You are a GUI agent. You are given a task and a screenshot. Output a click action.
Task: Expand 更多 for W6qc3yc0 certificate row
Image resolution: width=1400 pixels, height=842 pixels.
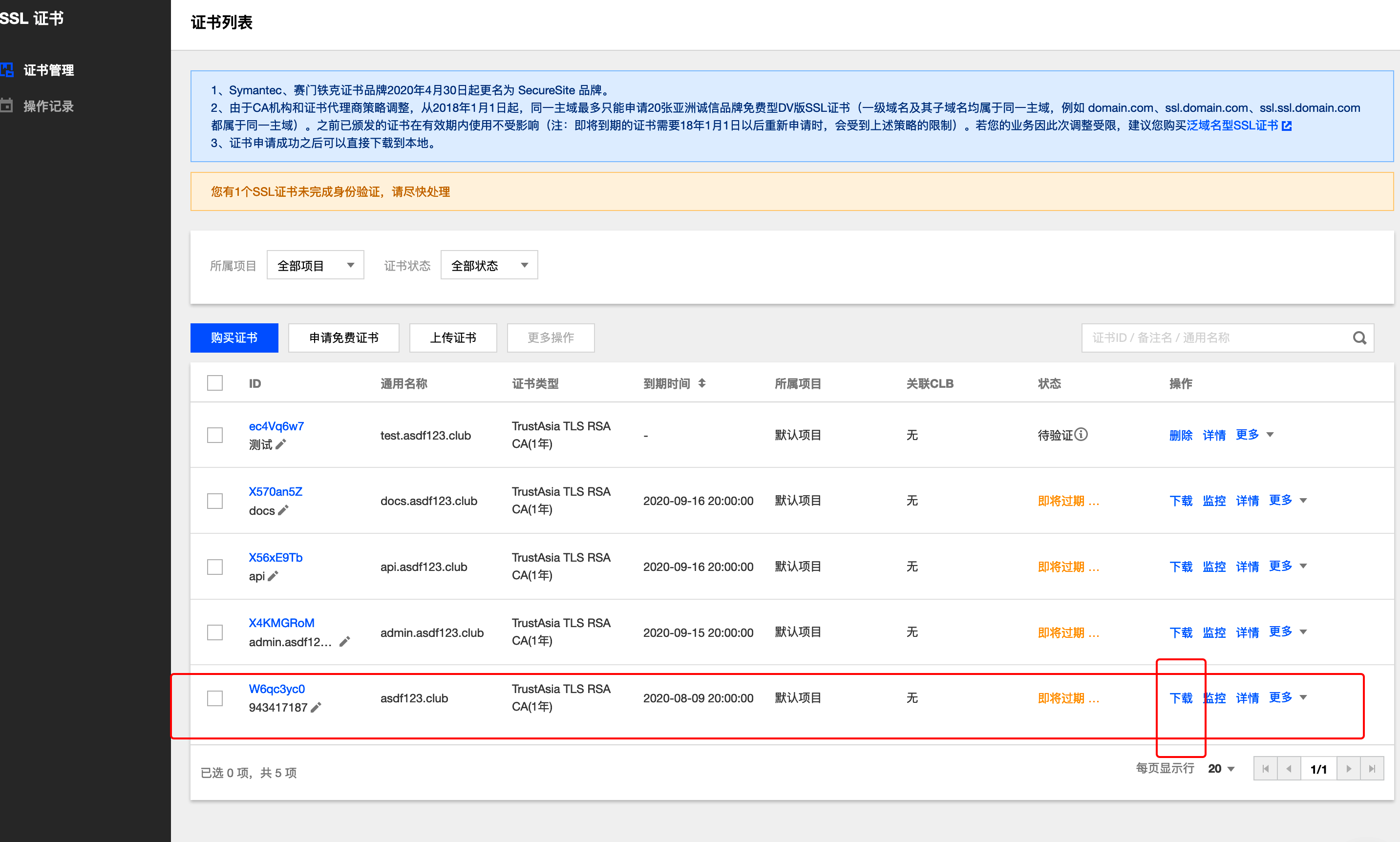tap(1288, 698)
